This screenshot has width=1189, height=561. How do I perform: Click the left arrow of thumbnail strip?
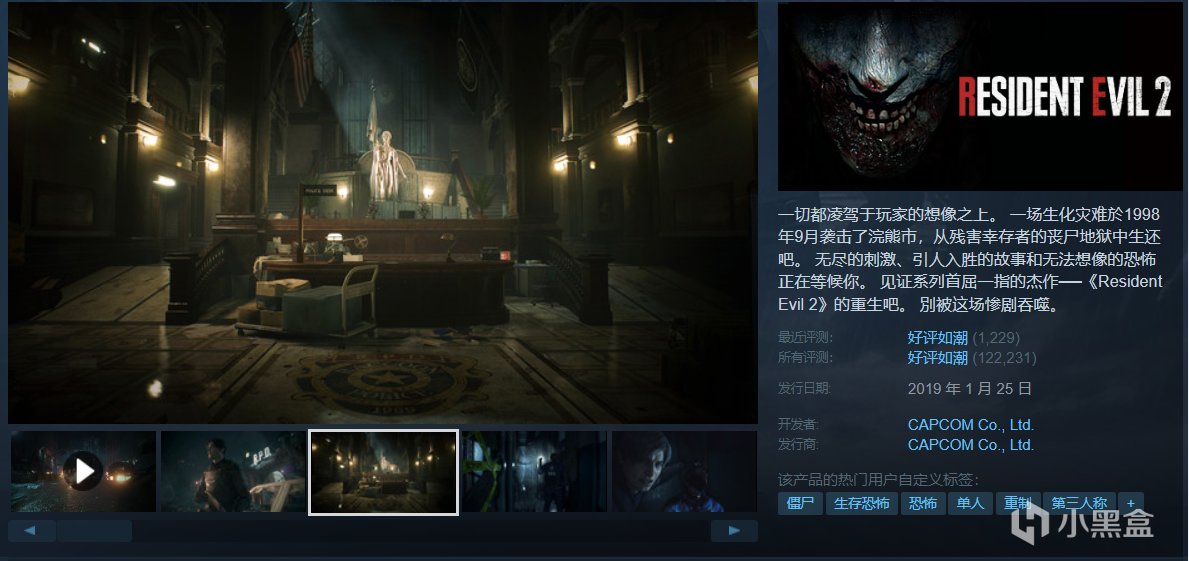coord(31,531)
